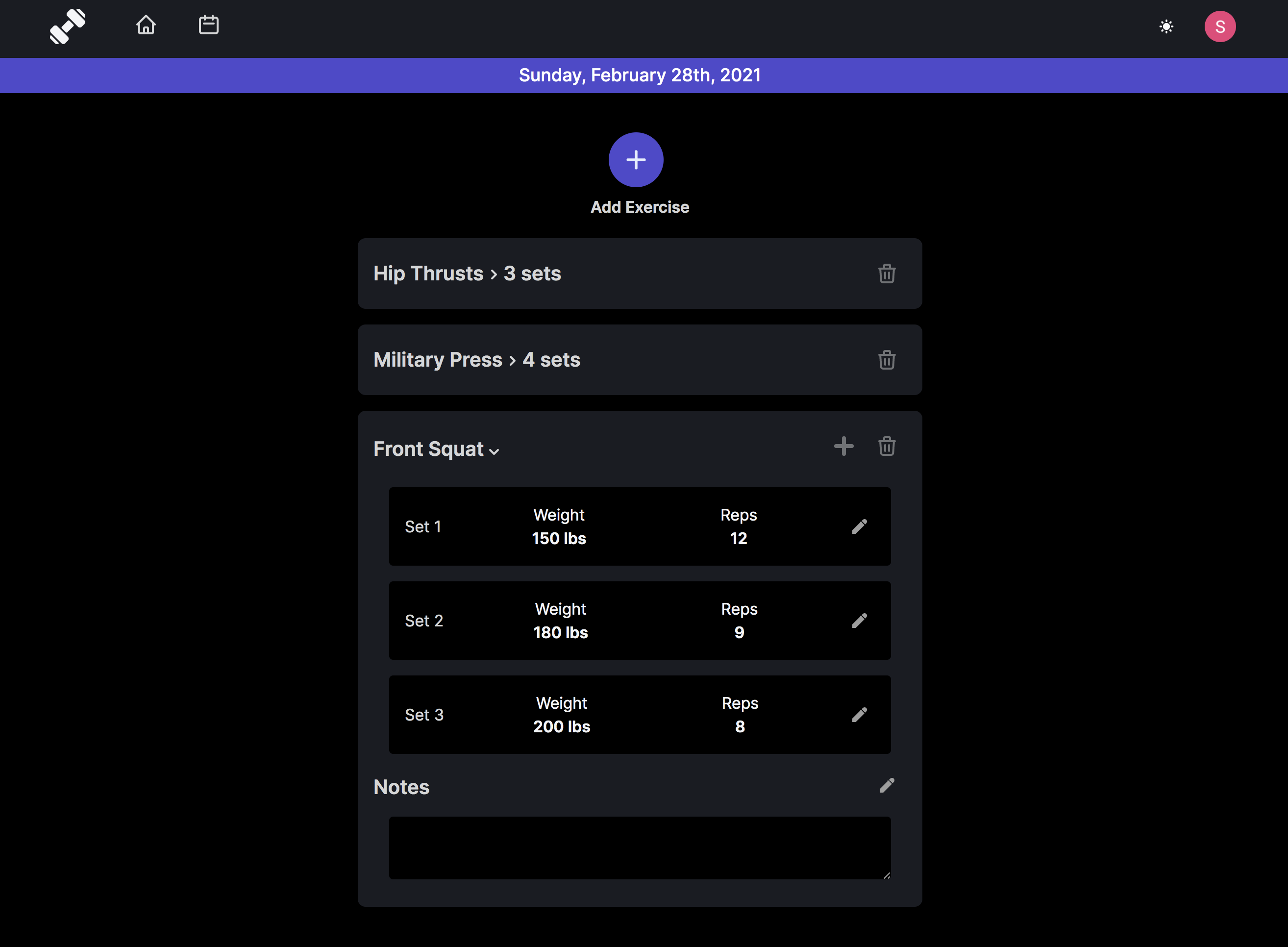Click the dumbbell app logo
The width and height of the screenshot is (1288, 947).
coord(68,26)
